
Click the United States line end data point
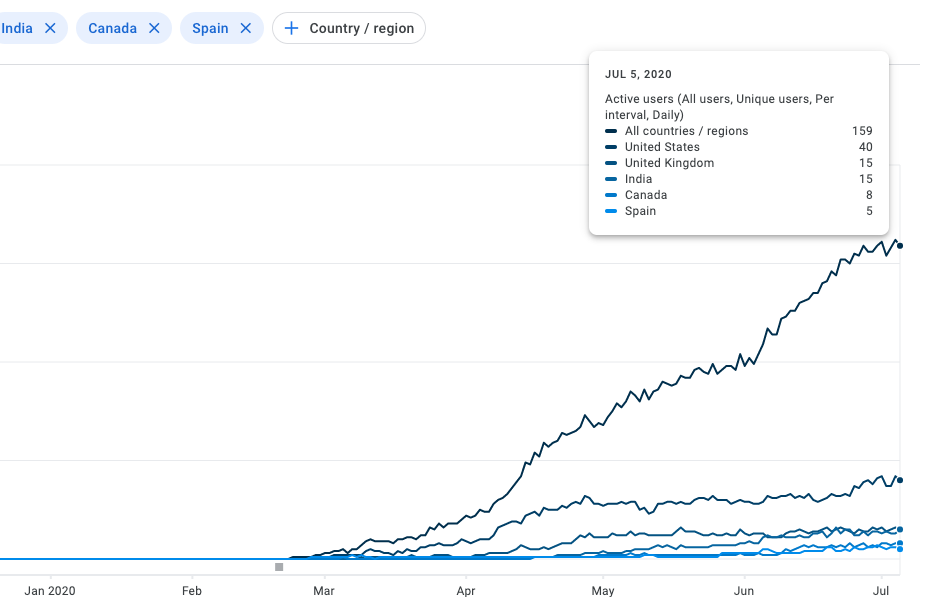[x=900, y=480]
